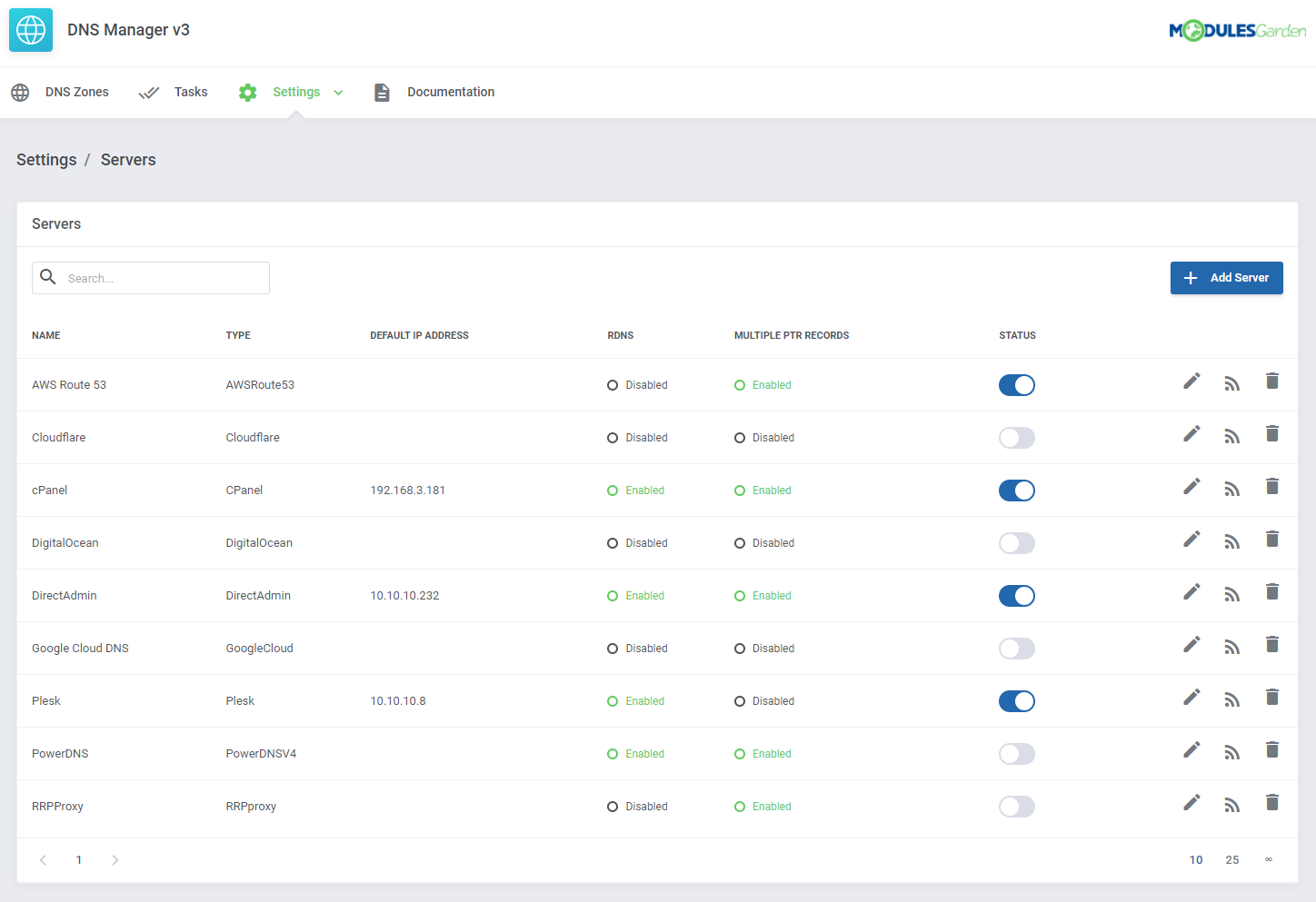Select page number 1

pyautogui.click(x=79, y=860)
